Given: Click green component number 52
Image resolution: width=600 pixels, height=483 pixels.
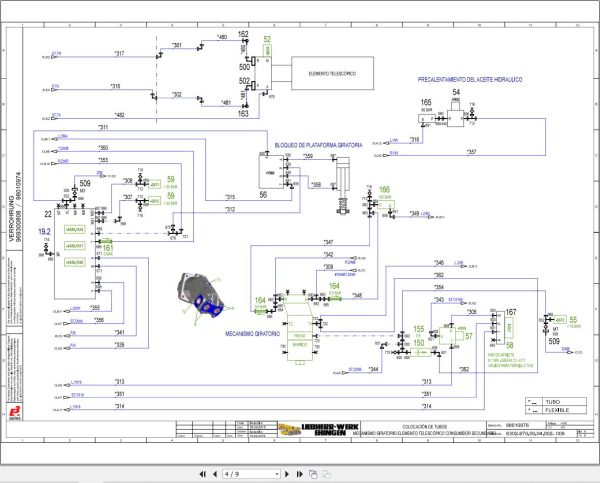Looking at the screenshot, I should (x=267, y=39).
